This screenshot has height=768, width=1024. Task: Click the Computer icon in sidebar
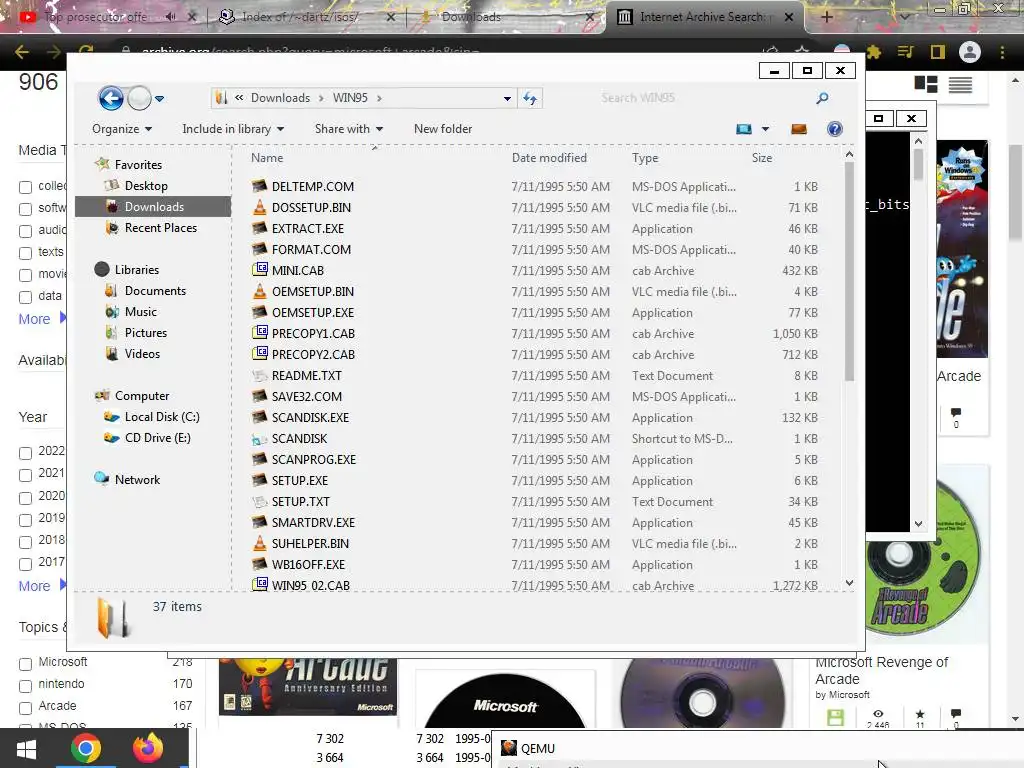point(102,395)
